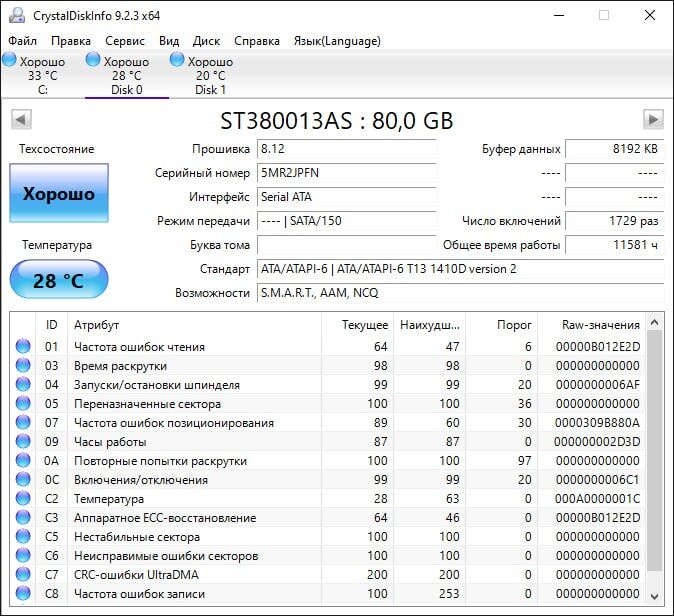Click the Серийный номер input field
The image size is (674, 616).
pos(346,173)
